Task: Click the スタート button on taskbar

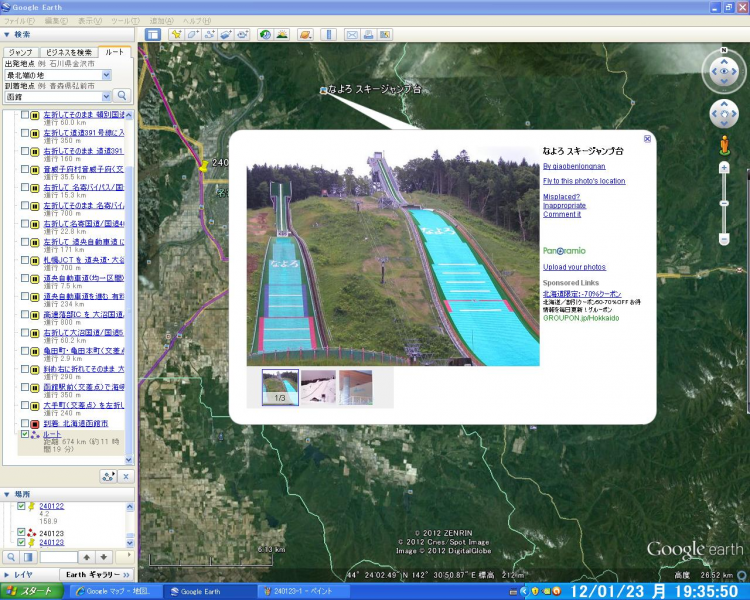Action: 32,591
